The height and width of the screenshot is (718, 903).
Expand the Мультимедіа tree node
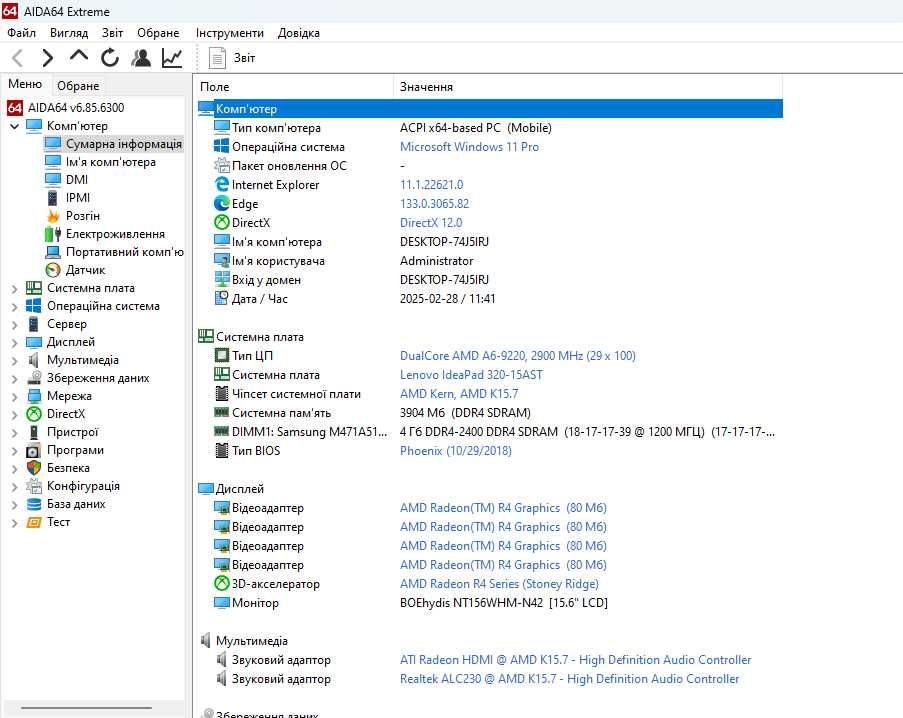tap(14, 360)
